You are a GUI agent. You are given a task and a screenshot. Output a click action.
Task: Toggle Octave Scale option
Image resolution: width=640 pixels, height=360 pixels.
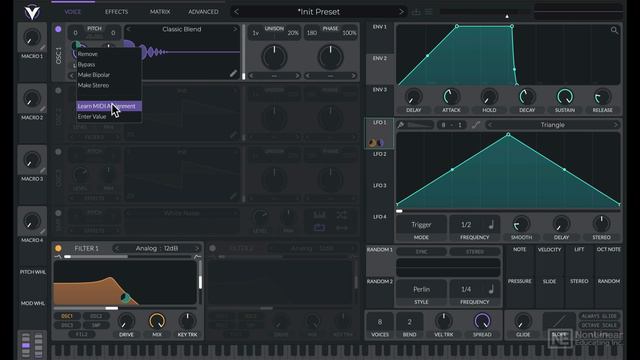coord(599,325)
